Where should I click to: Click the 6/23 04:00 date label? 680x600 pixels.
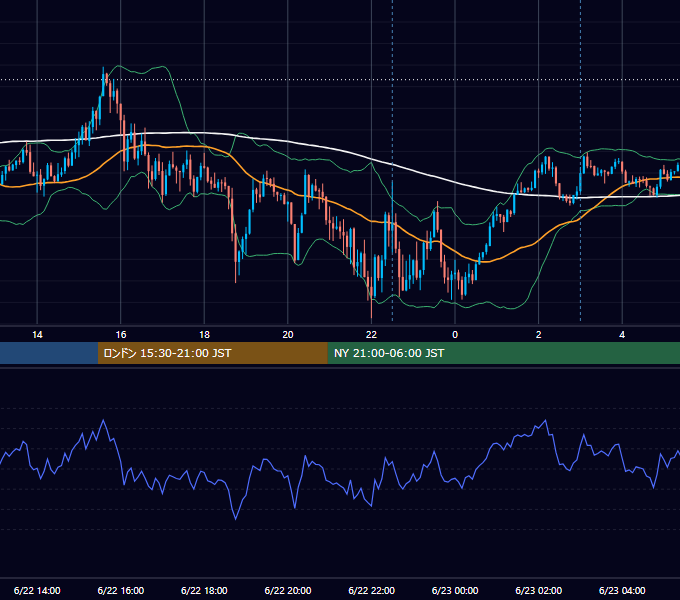pyautogui.click(x=622, y=590)
